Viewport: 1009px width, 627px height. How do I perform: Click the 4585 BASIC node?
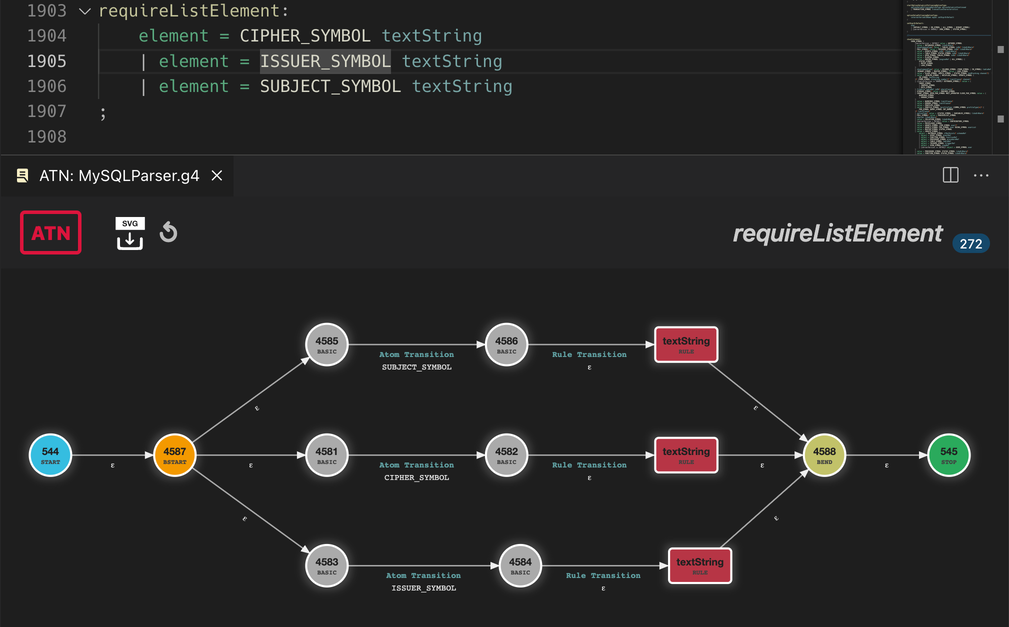pyautogui.click(x=326, y=344)
